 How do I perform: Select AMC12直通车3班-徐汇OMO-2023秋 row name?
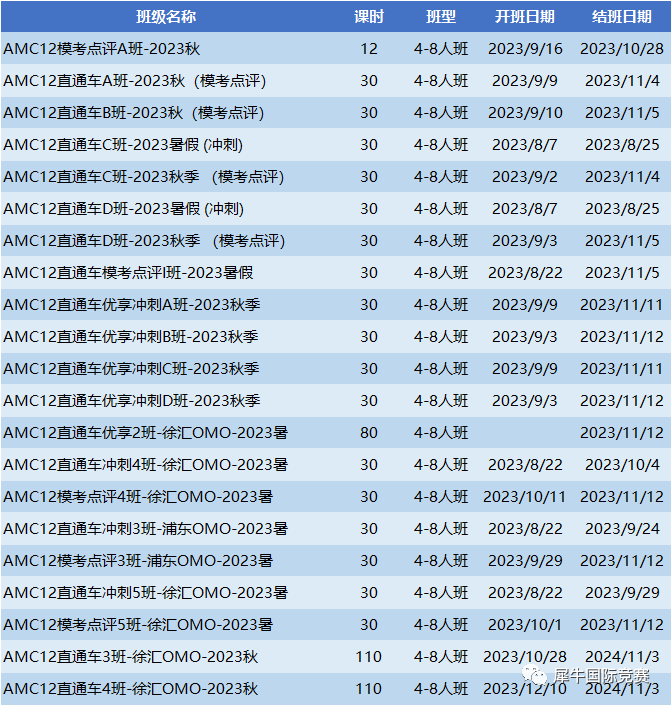click(x=130, y=657)
